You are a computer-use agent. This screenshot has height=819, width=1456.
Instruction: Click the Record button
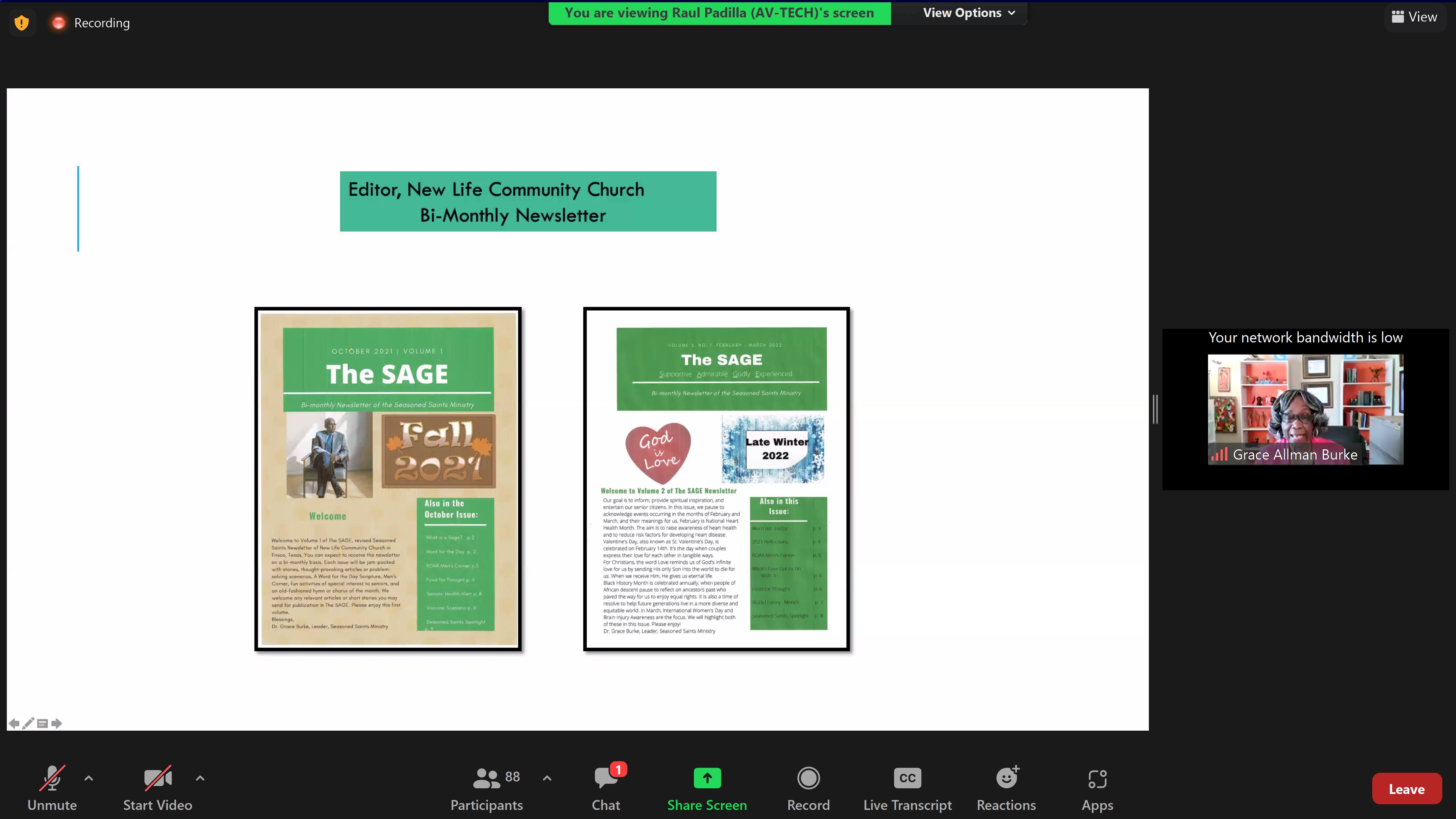[x=808, y=788]
